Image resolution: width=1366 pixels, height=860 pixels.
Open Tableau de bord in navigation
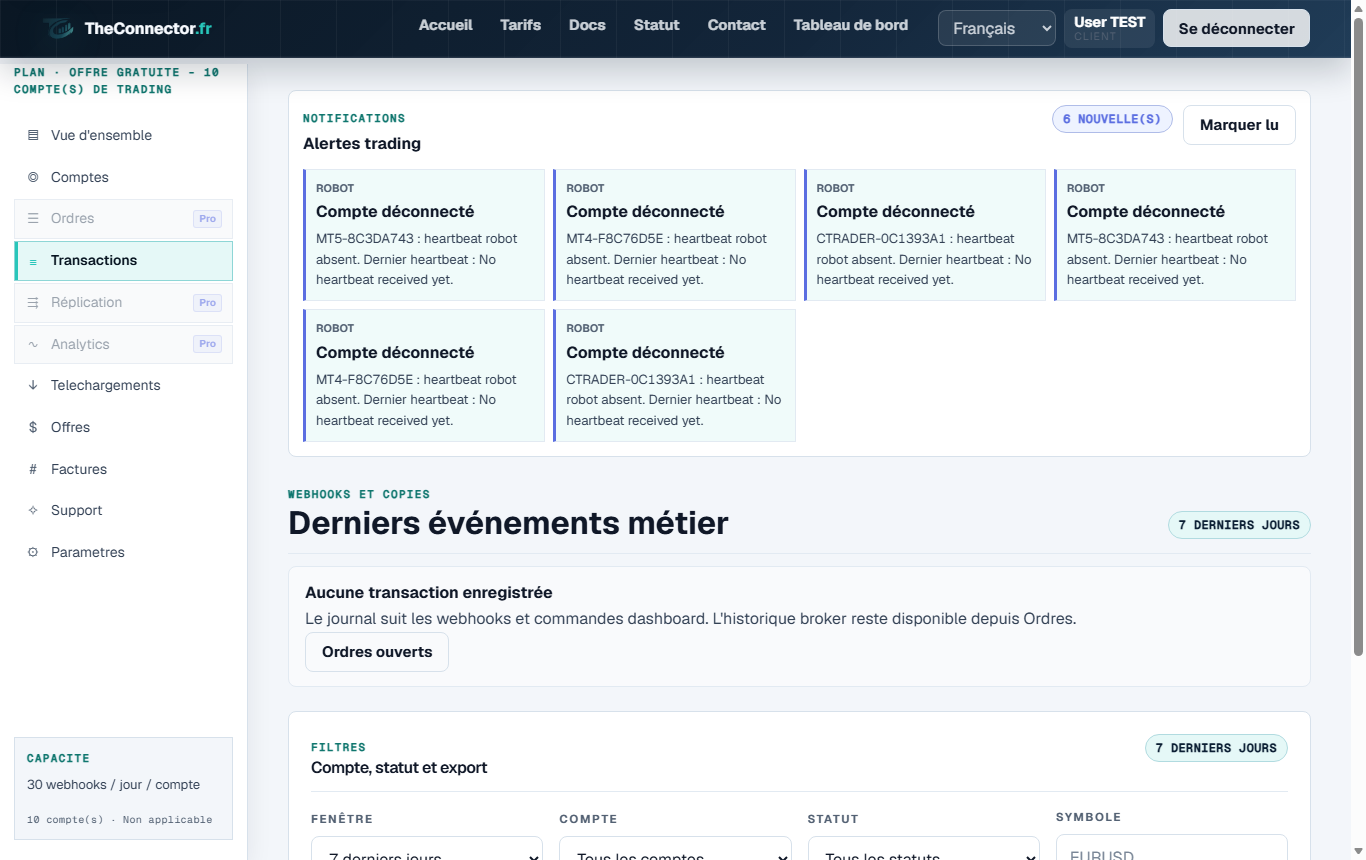click(x=851, y=25)
